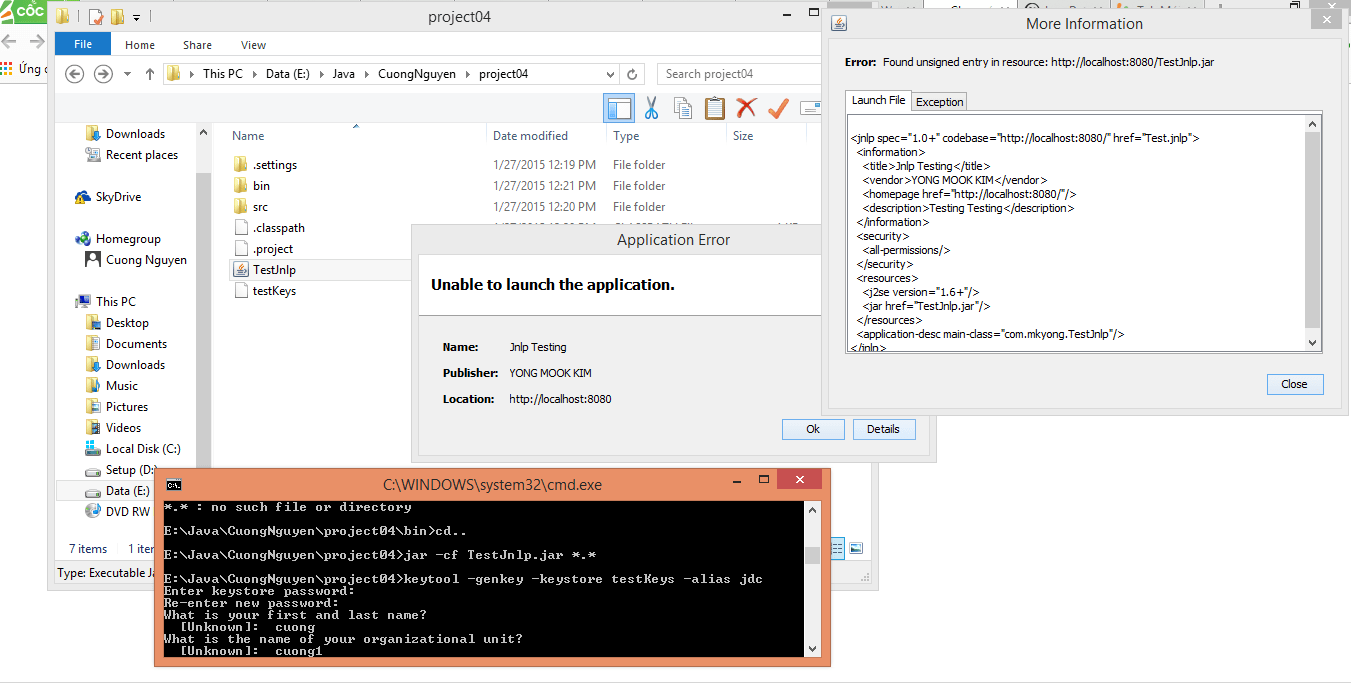Select Pictures under This PC
Screen dimensions: 1351x683
pos(127,407)
